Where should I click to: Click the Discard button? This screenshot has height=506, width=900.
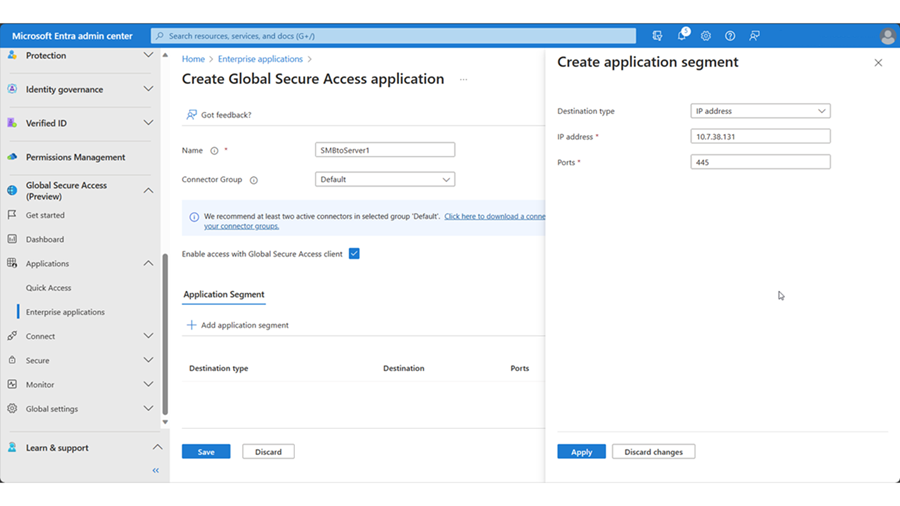click(x=268, y=451)
